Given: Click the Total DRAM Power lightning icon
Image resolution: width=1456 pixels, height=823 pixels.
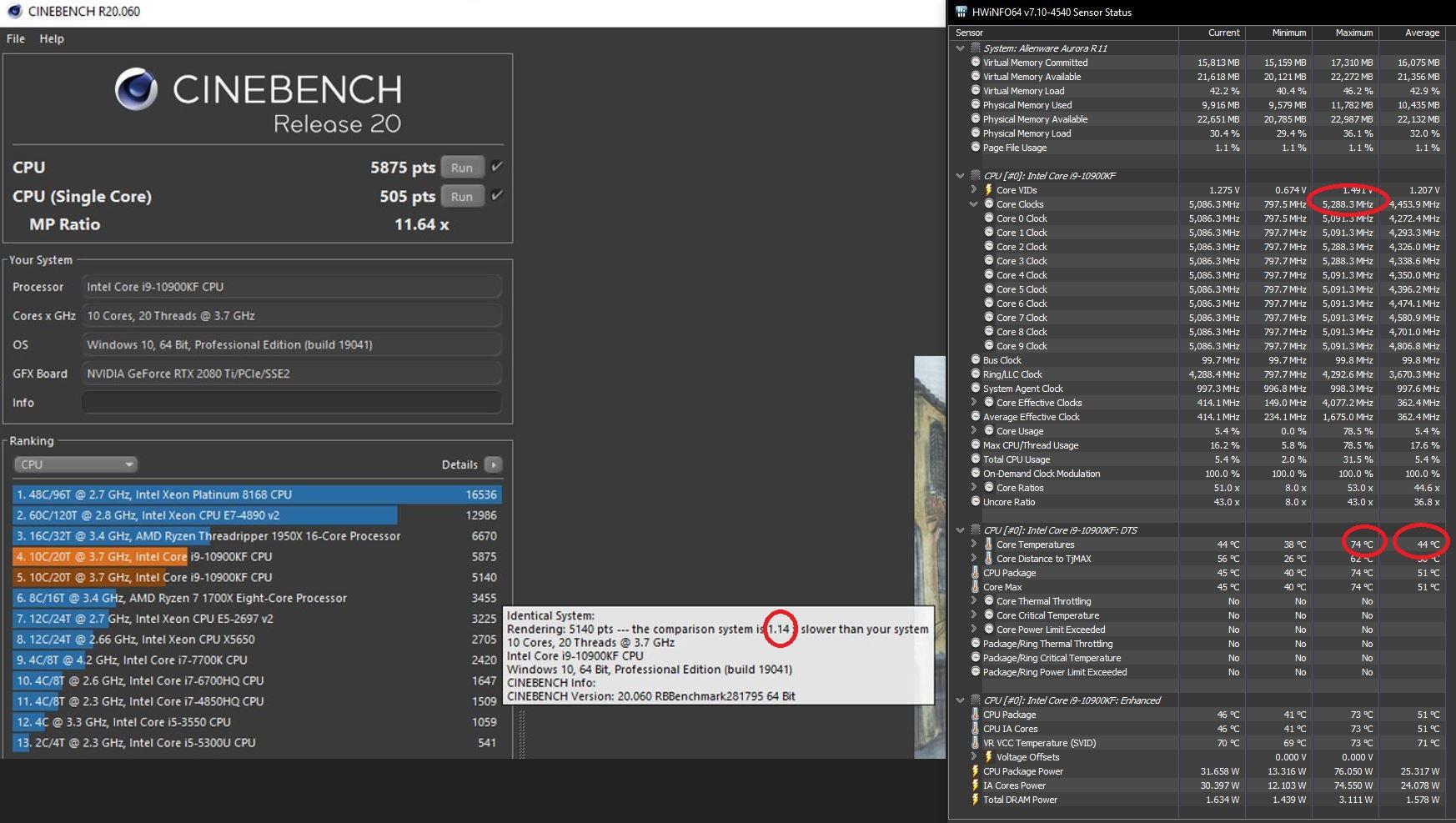Looking at the screenshot, I should coord(975,800).
